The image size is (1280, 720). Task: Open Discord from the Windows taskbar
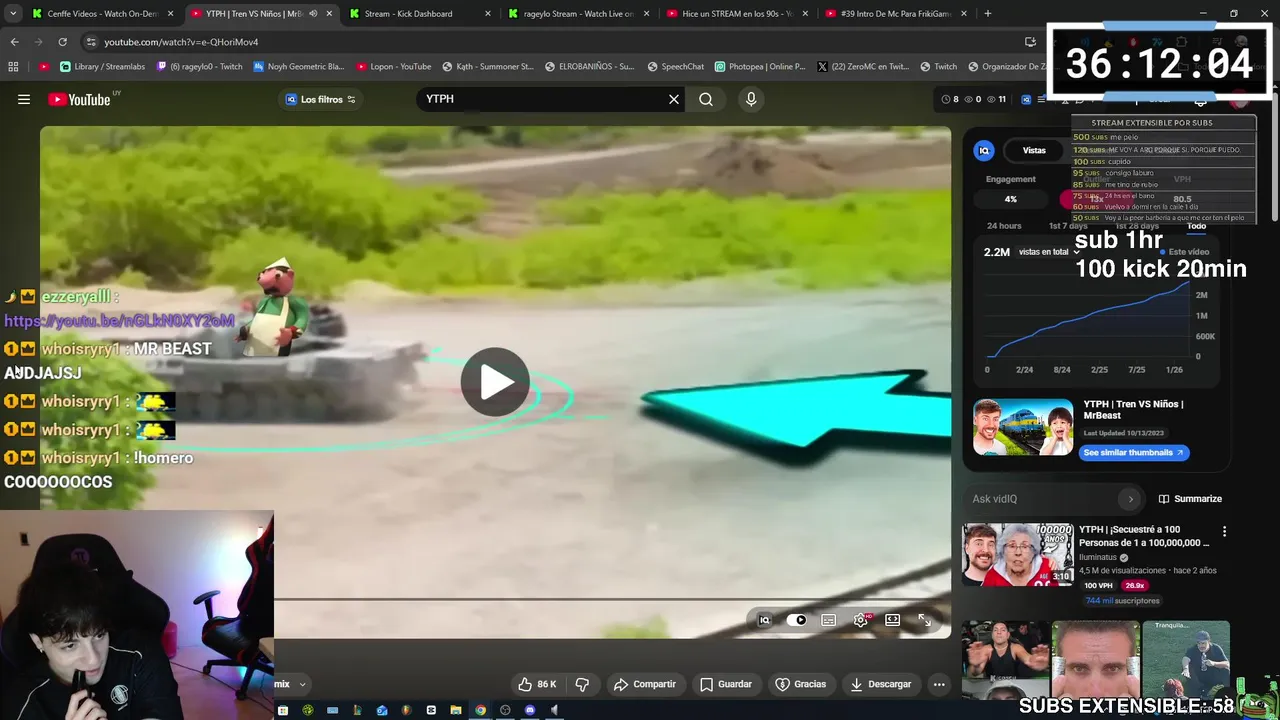[x=530, y=711]
